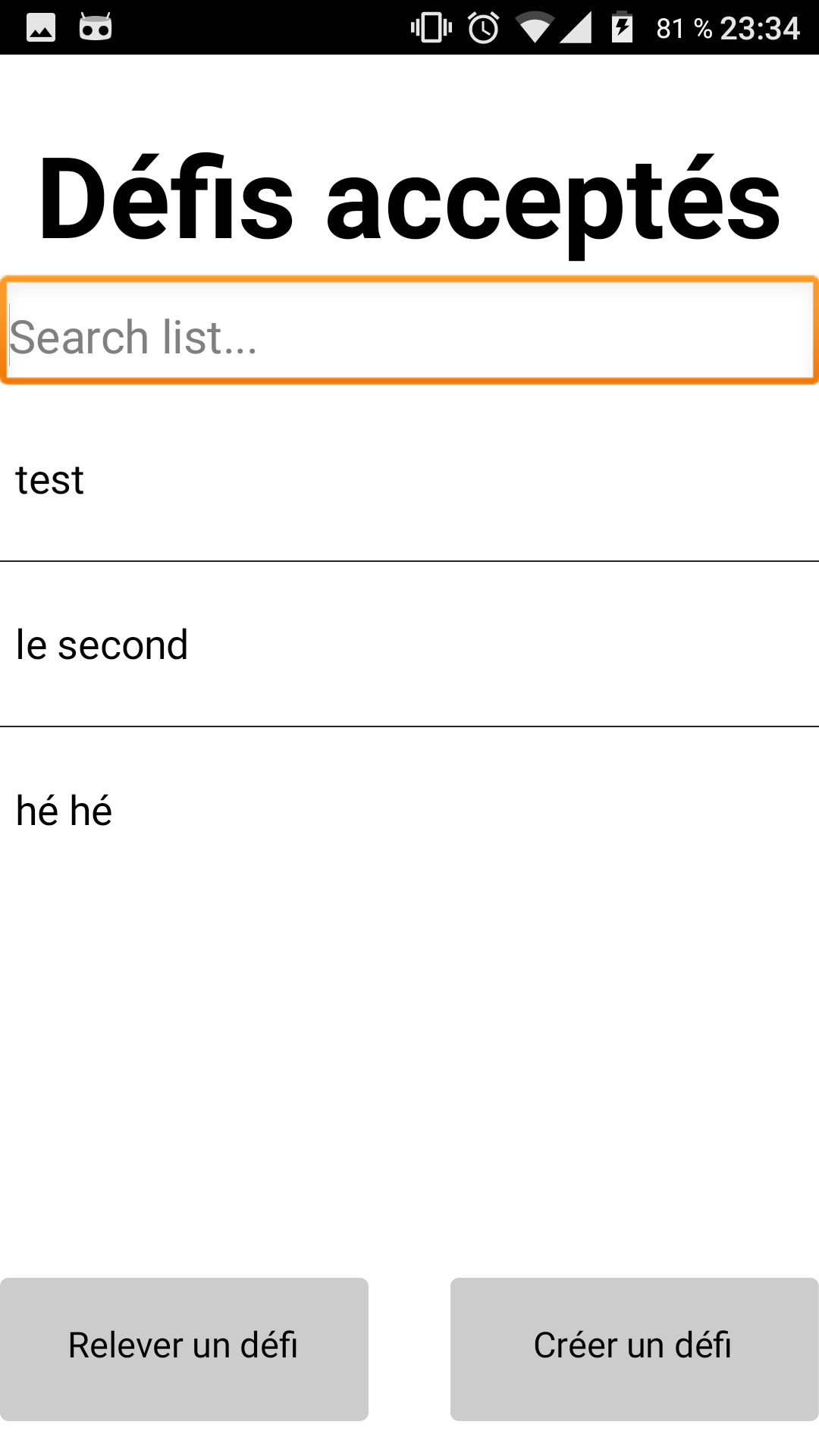Focus the Search list input field

pos(409,331)
